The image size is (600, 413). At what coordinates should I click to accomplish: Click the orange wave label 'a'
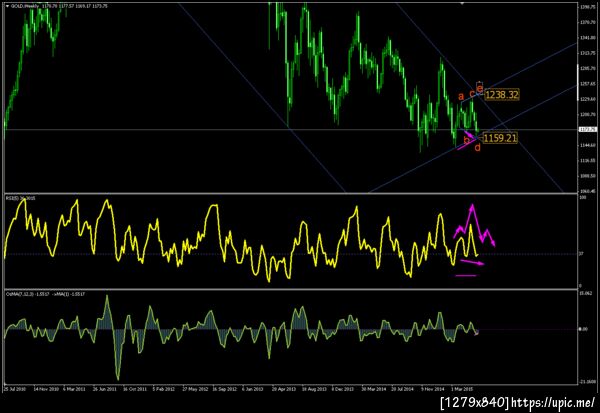pos(461,96)
